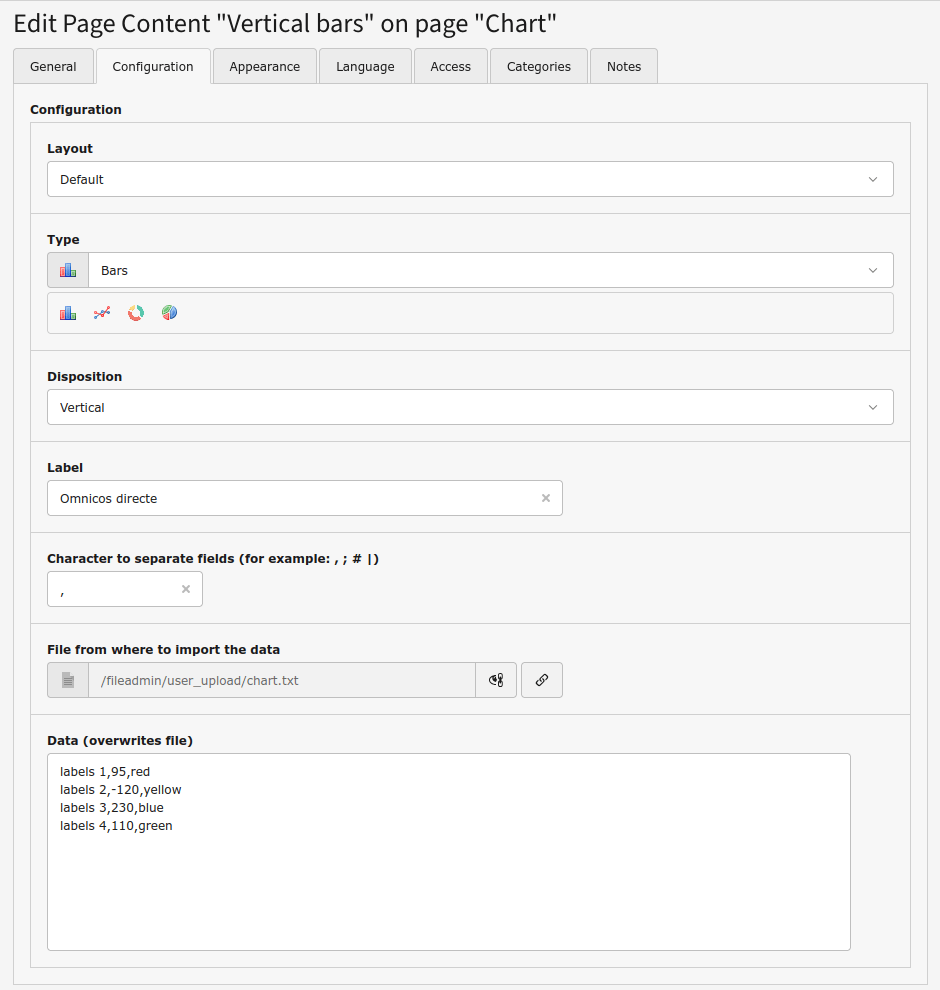
Task: Open the Categories tab
Action: point(539,67)
